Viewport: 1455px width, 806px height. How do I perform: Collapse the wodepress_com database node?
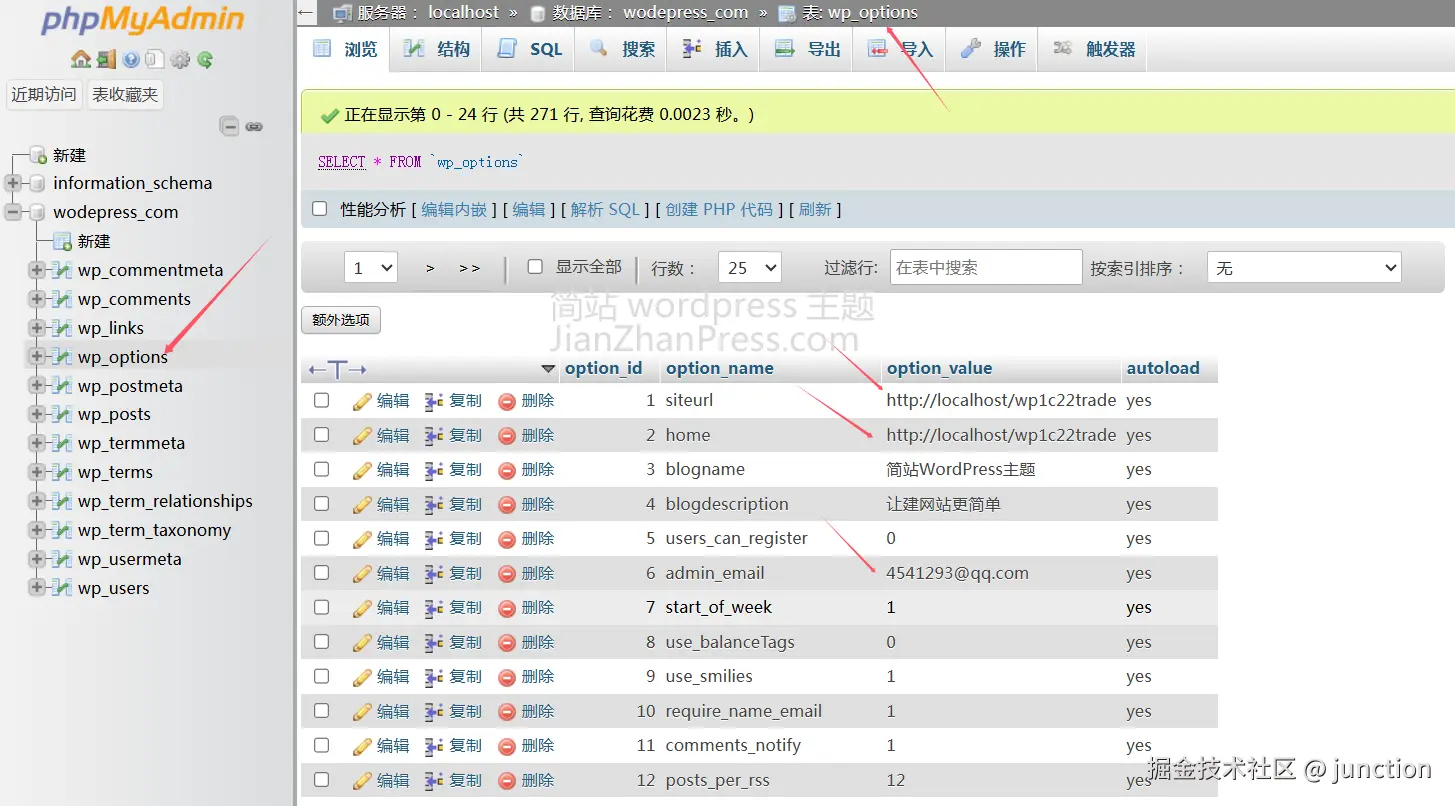pyautogui.click(x=13, y=212)
